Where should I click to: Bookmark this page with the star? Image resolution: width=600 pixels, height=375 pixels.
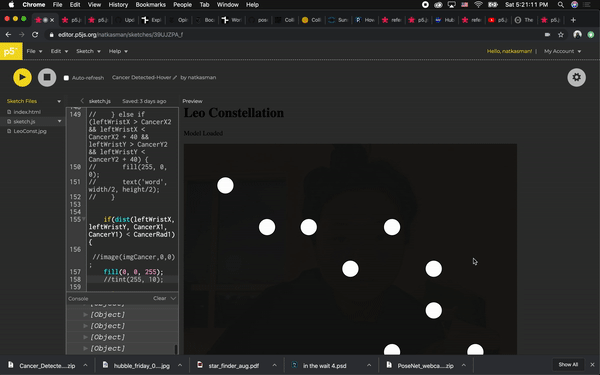click(x=561, y=35)
